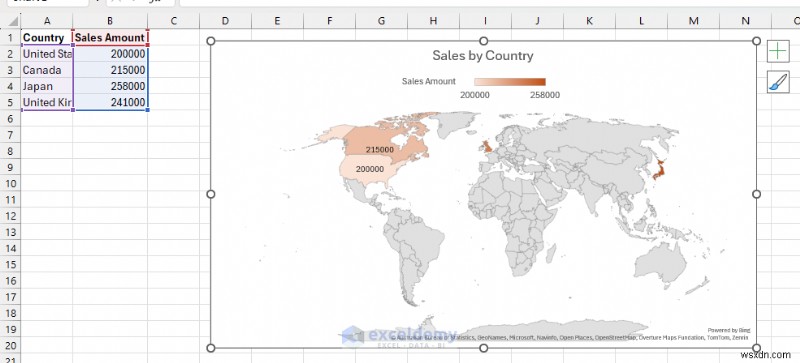Viewport: 800px width, 363px height.
Task: Select column D header
Action: (225, 21)
